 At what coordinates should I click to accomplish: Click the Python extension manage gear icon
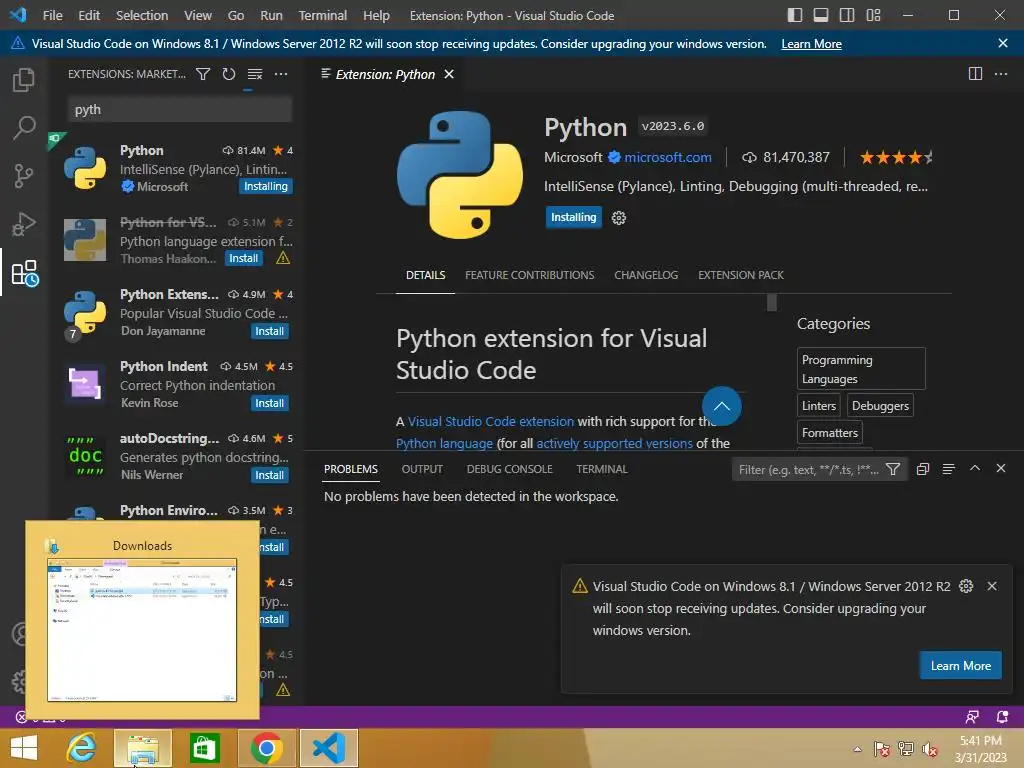click(x=618, y=217)
